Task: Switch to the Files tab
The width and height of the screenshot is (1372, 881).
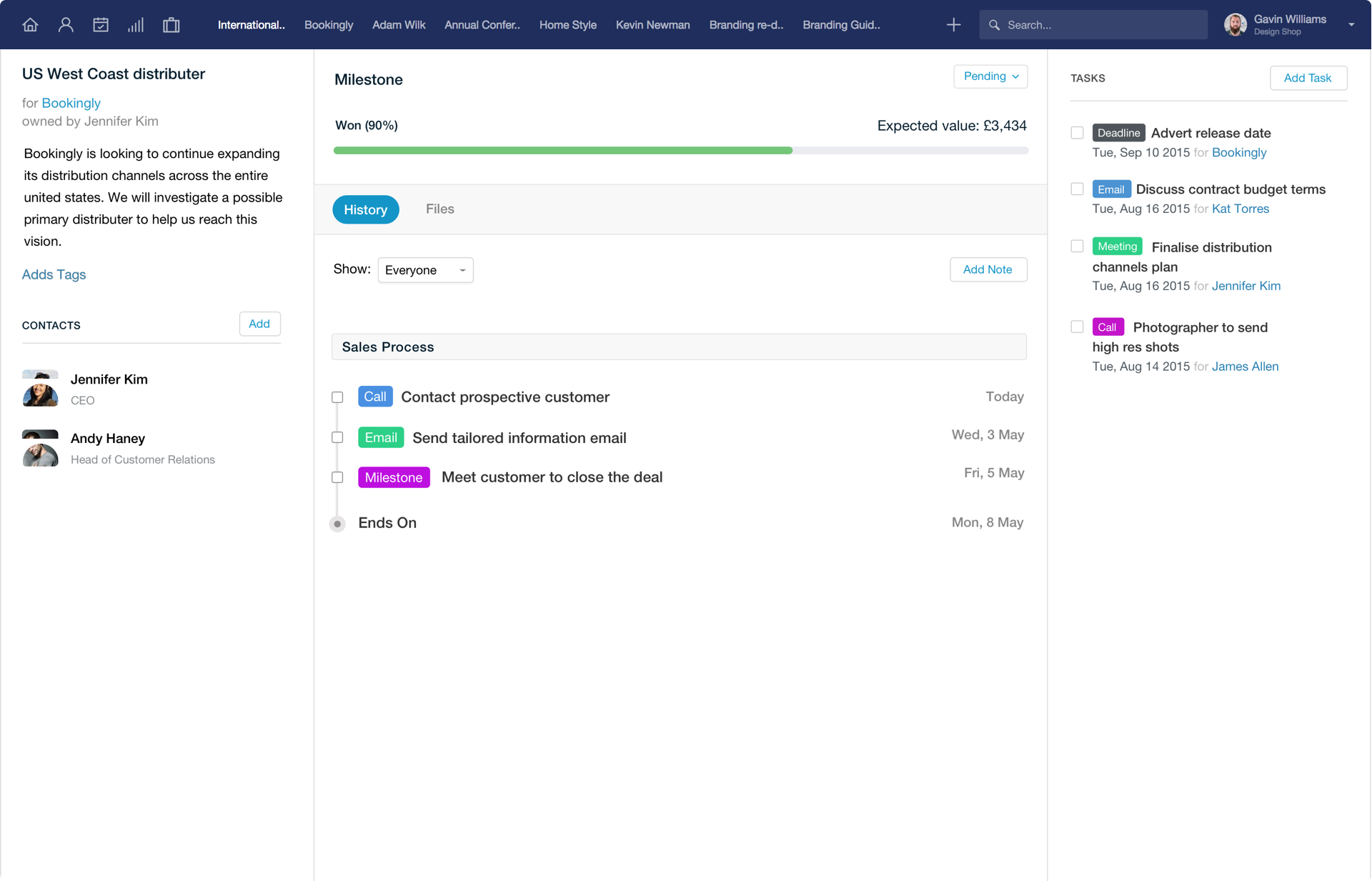Action: pos(439,209)
